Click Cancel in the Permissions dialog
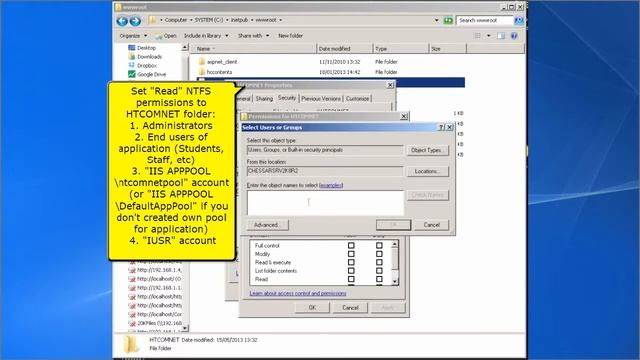This screenshot has height=360, width=640. pos(350,308)
